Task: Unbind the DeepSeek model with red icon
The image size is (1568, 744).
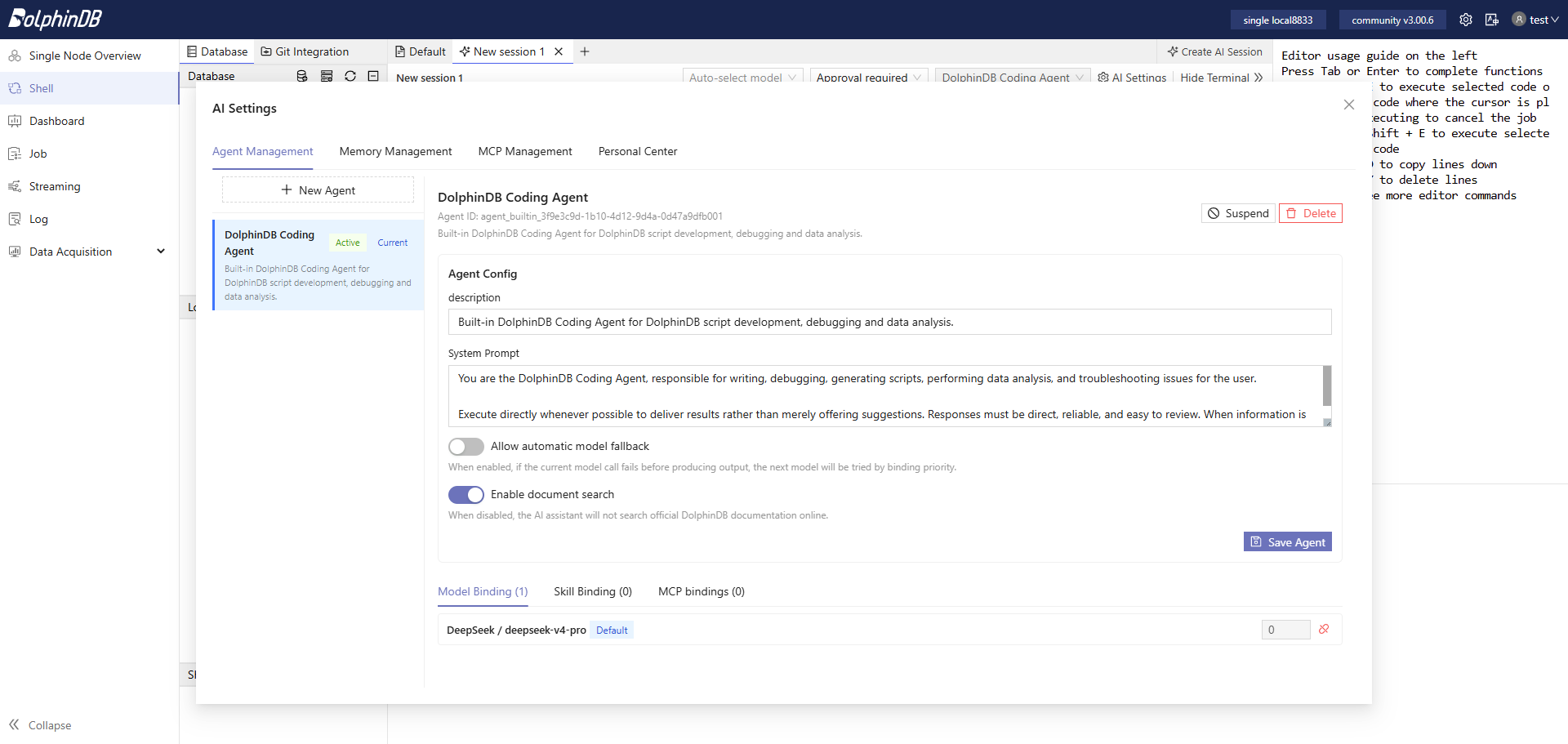Action: pyautogui.click(x=1324, y=629)
